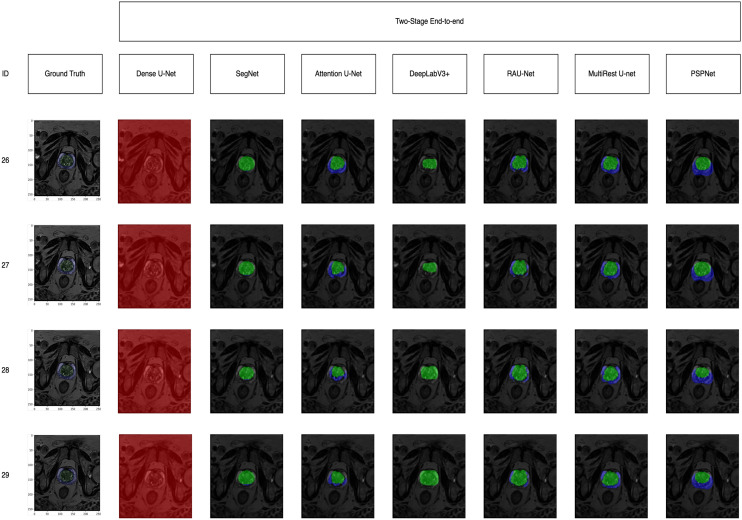
Task: Open Ground Truth image for ID 26
Action: coord(67,158)
